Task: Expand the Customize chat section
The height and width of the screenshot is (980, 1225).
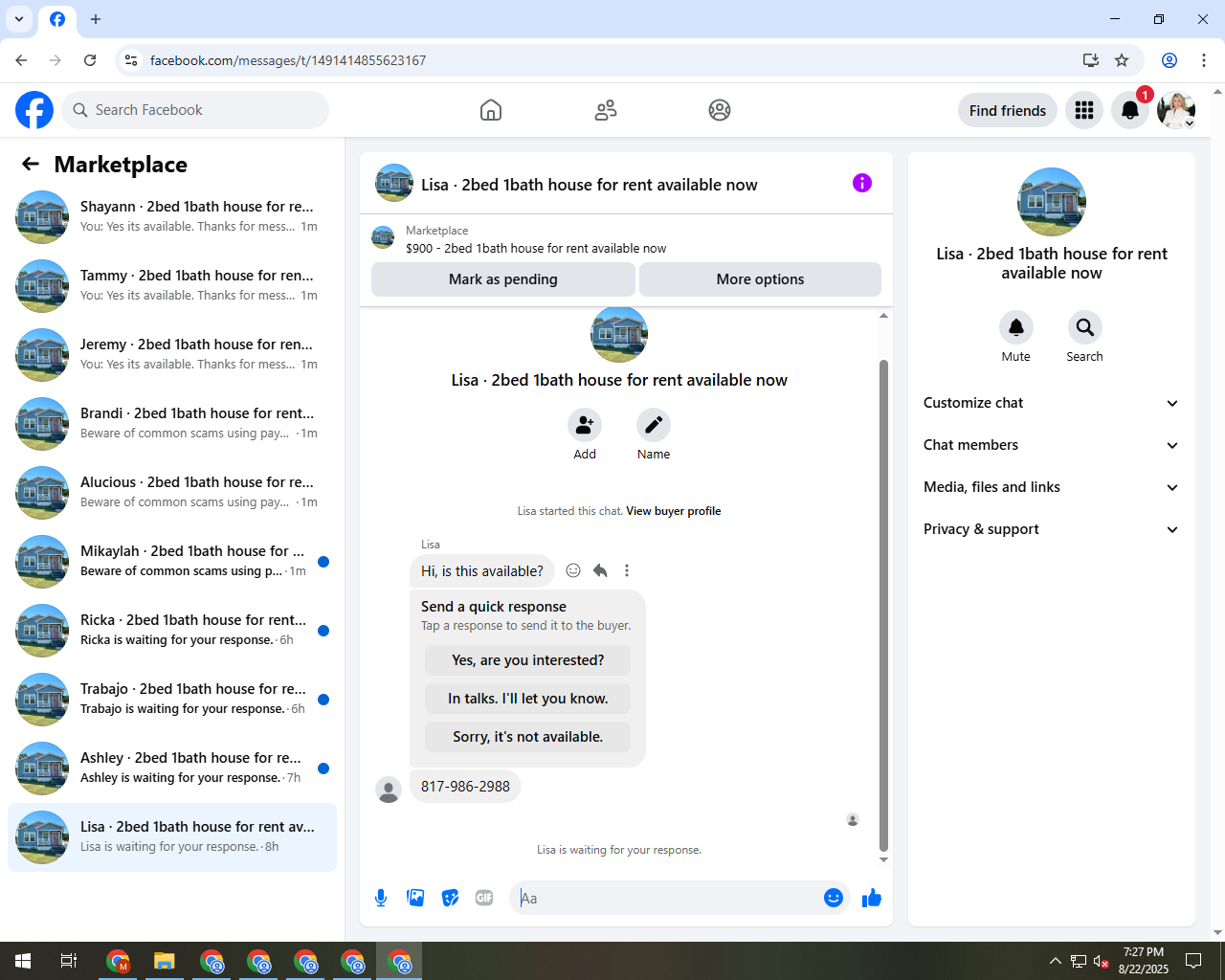Action: coord(1052,403)
